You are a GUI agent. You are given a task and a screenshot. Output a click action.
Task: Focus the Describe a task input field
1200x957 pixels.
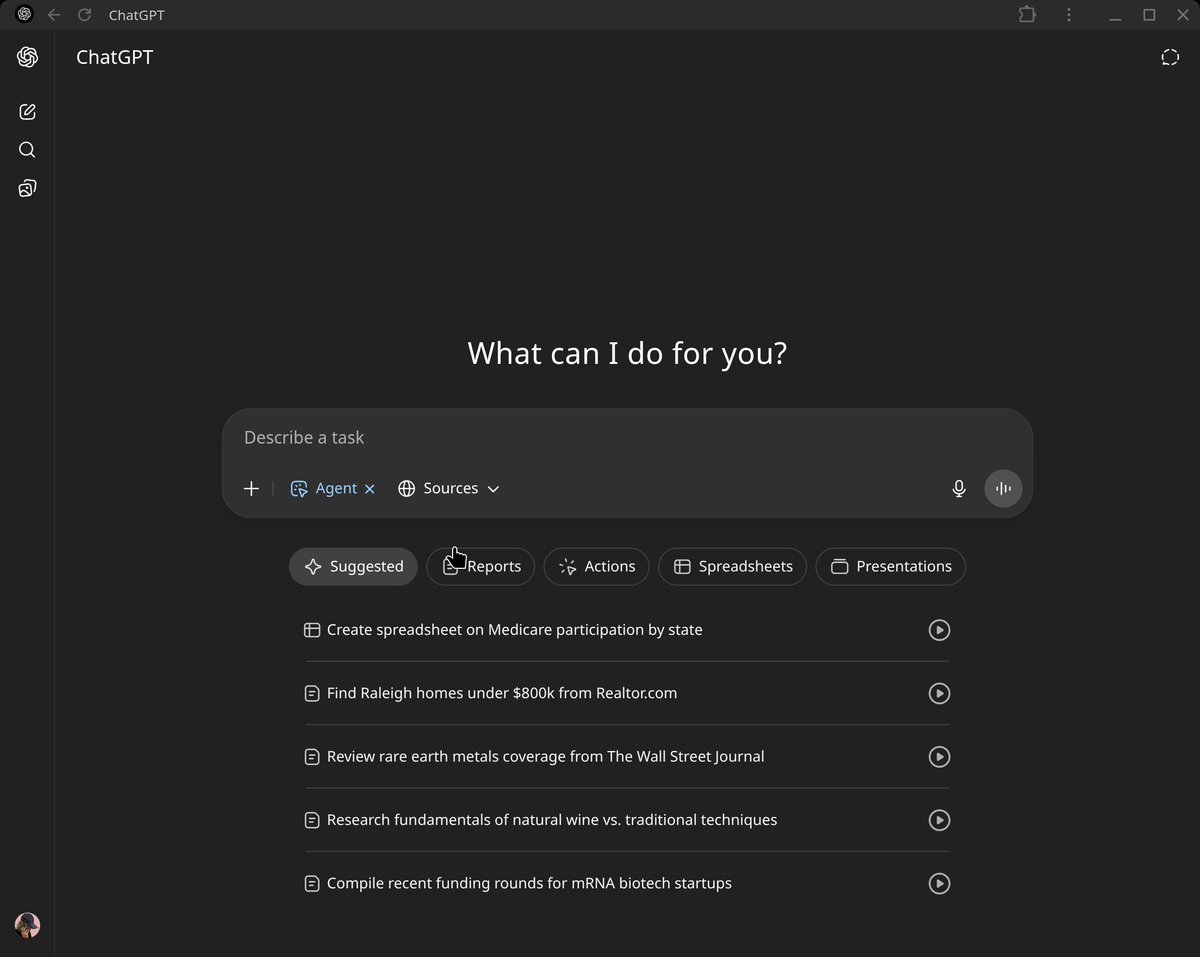[x=627, y=437]
